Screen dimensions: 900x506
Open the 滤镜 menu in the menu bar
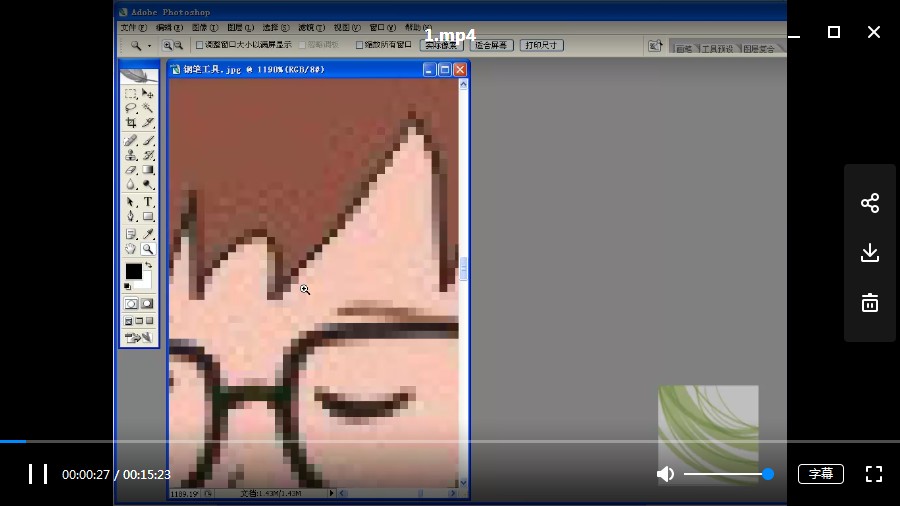310,28
